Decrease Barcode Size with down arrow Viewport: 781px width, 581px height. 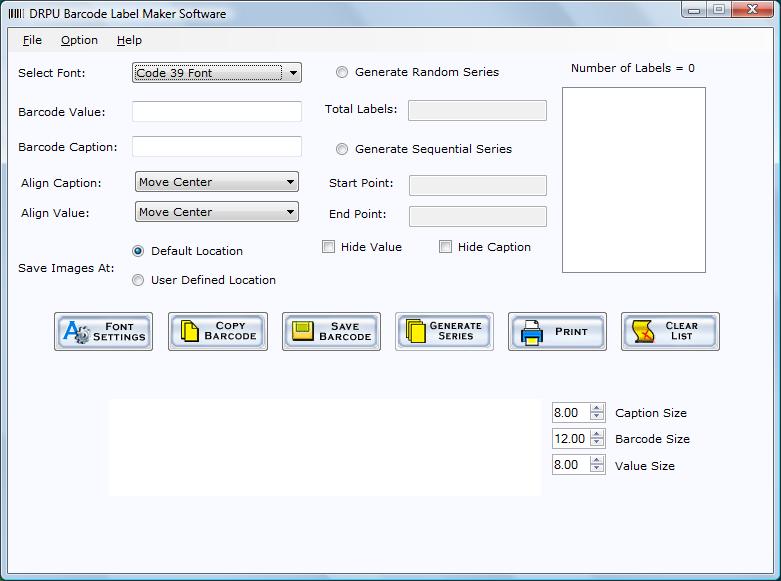click(597, 442)
